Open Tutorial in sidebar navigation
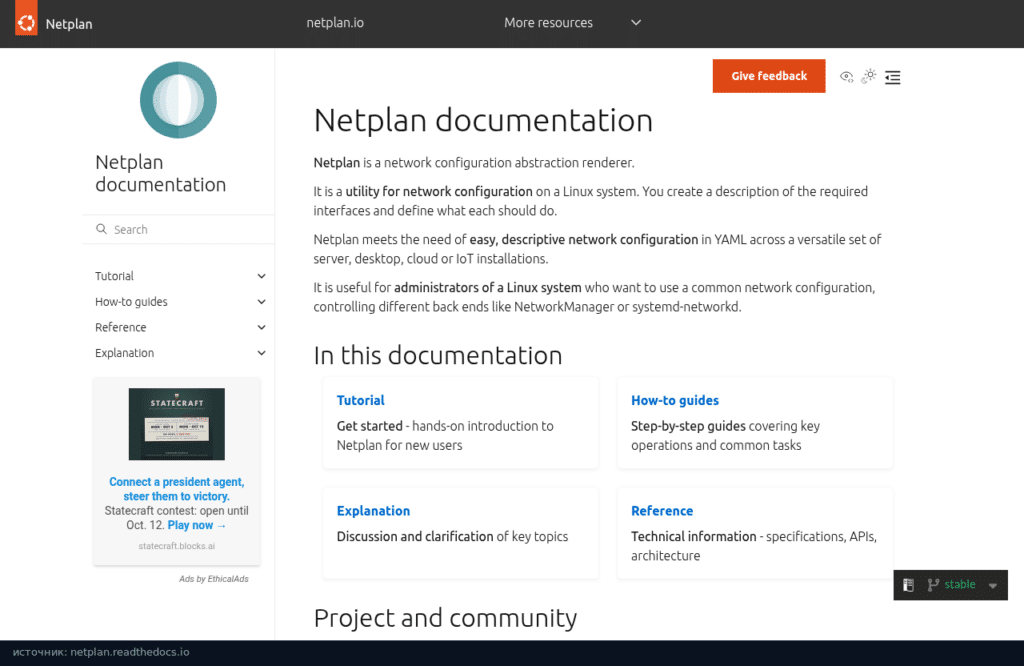The image size is (1024, 666). point(114,276)
